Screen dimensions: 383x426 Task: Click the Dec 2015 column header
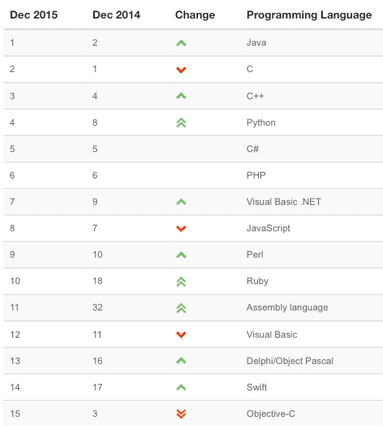(34, 15)
